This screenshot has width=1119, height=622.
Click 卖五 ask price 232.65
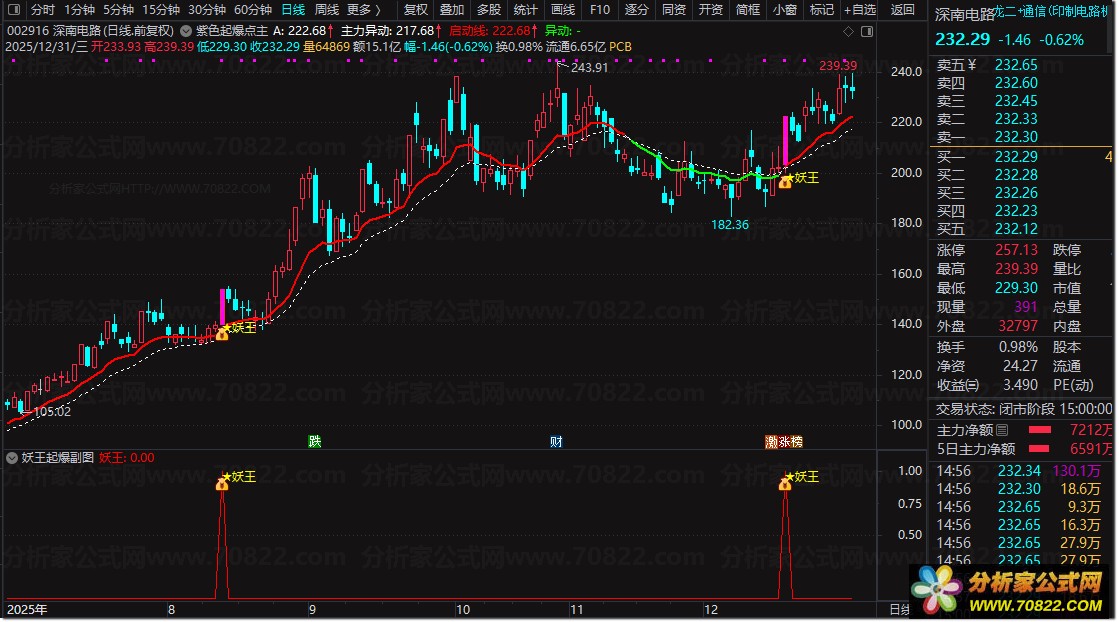click(1016, 65)
